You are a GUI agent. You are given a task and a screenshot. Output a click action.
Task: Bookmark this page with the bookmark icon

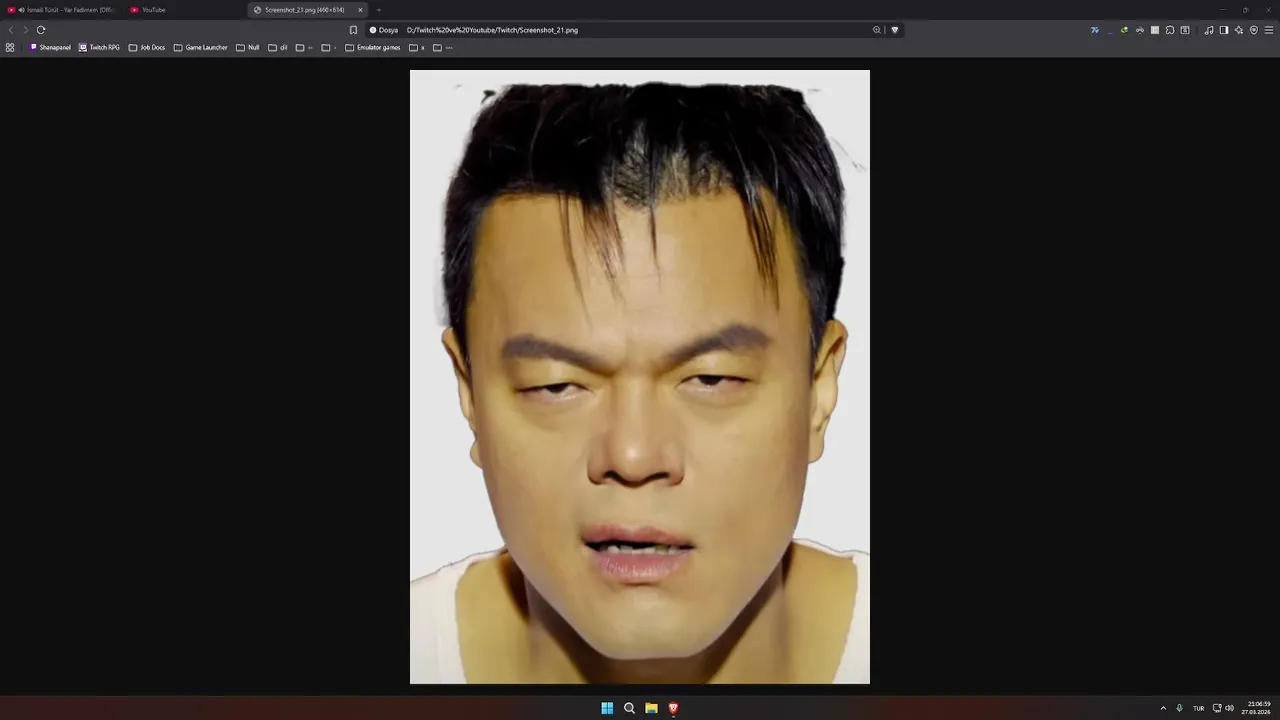pos(353,30)
